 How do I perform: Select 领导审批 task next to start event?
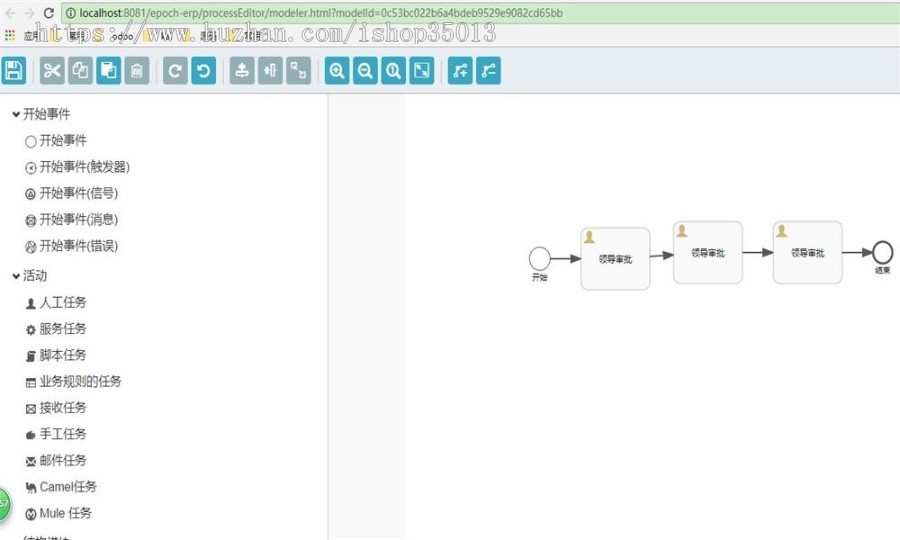coord(615,259)
